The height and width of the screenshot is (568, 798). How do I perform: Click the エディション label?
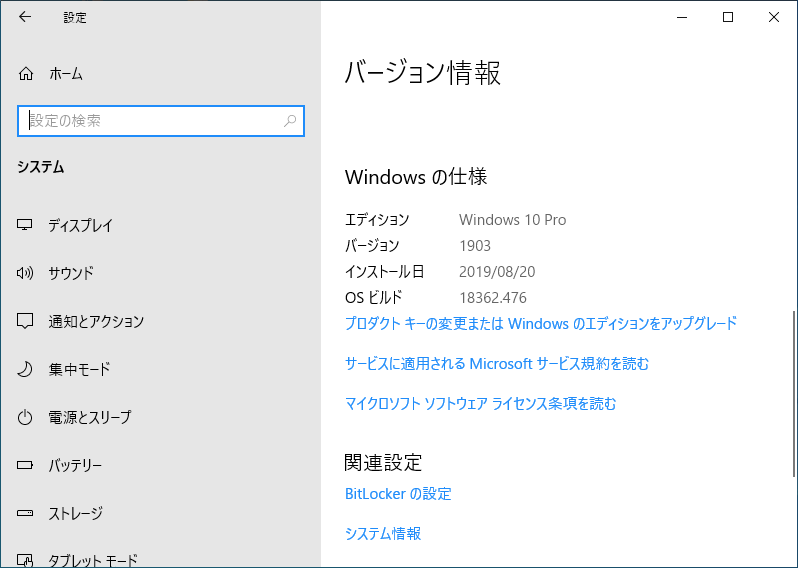point(377,219)
